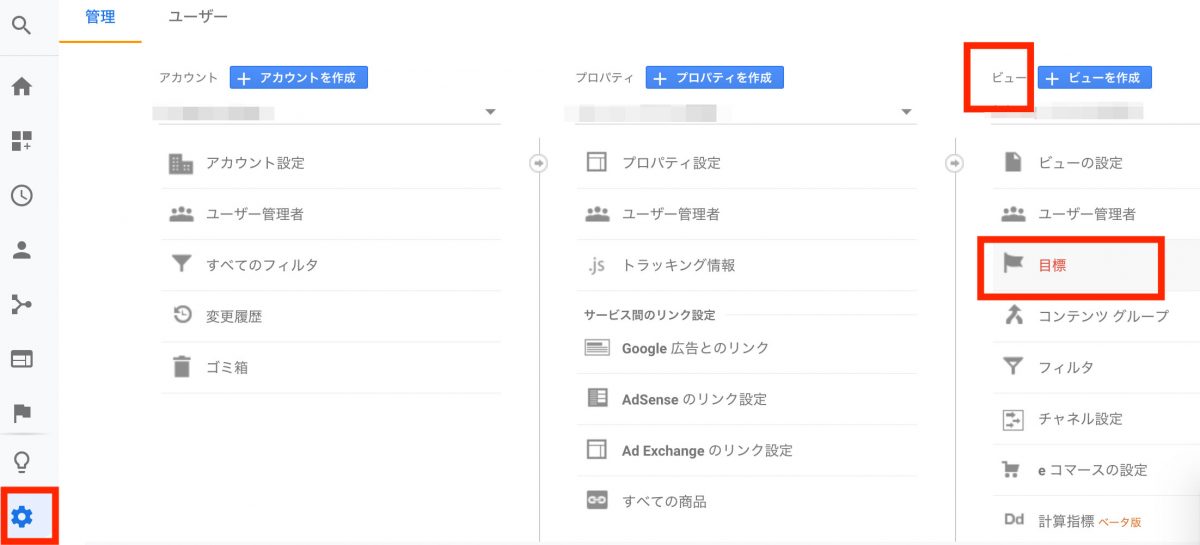Viewport: 1200px width, 545px height.
Task: Click the .js icon beside トラッキング情報
Action: [x=597, y=266]
